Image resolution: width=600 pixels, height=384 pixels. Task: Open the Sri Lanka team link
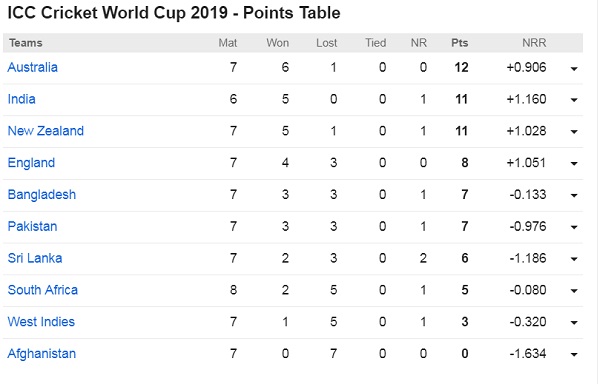click(x=35, y=258)
